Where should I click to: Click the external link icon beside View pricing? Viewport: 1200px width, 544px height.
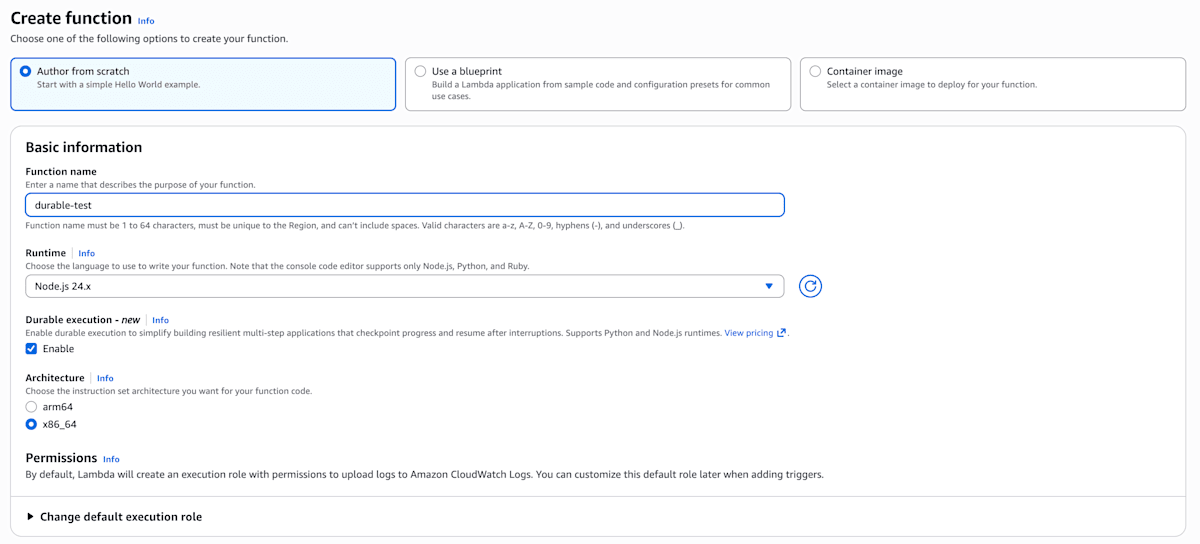[x=781, y=333]
